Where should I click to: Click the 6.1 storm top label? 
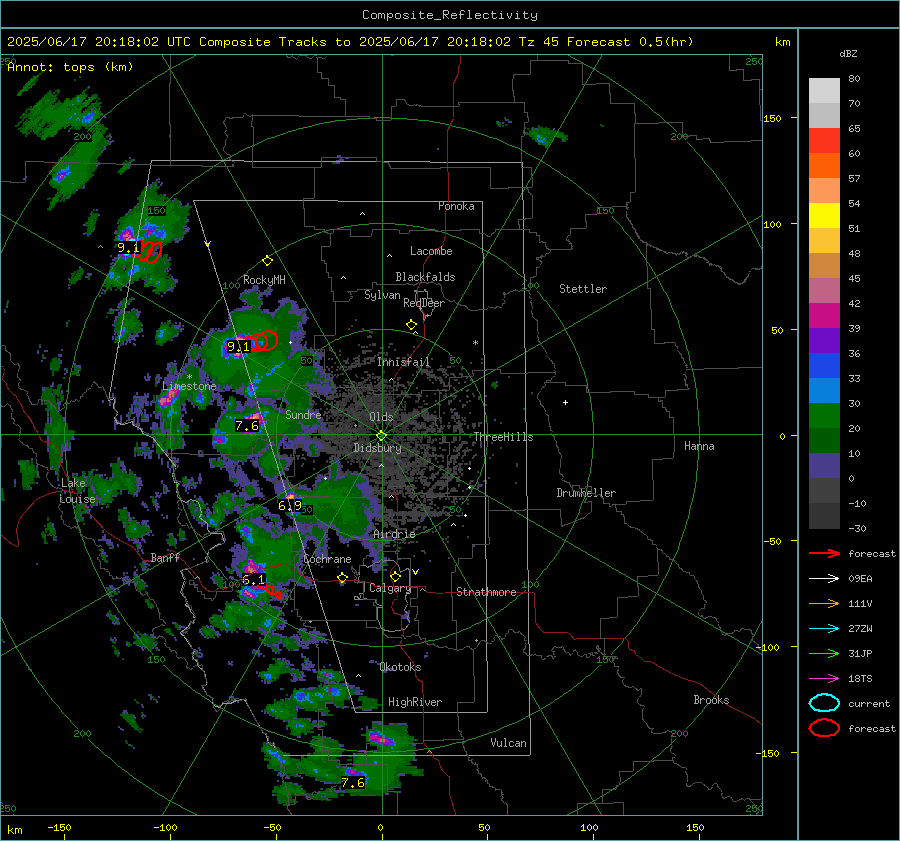pyautogui.click(x=254, y=579)
